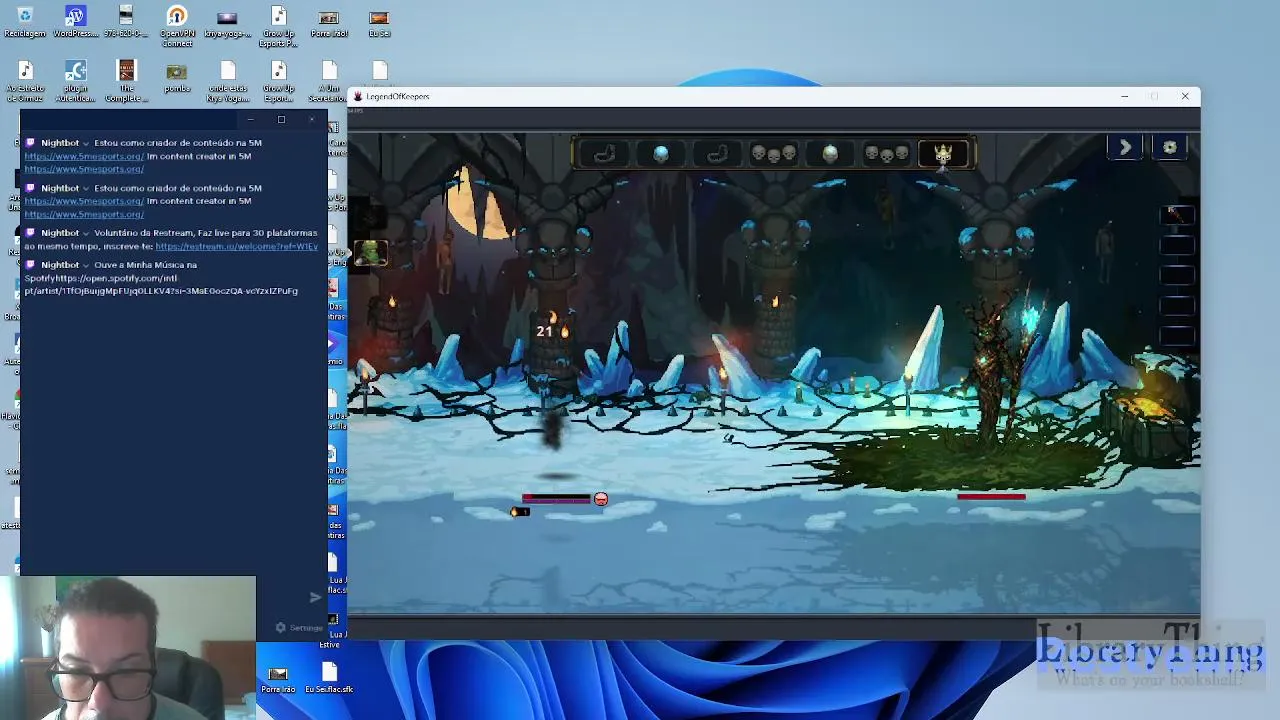Select the top-row 'Eu Sei' desktop thumbnail
The height and width of the screenshot is (720, 1280).
click(379, 22)
